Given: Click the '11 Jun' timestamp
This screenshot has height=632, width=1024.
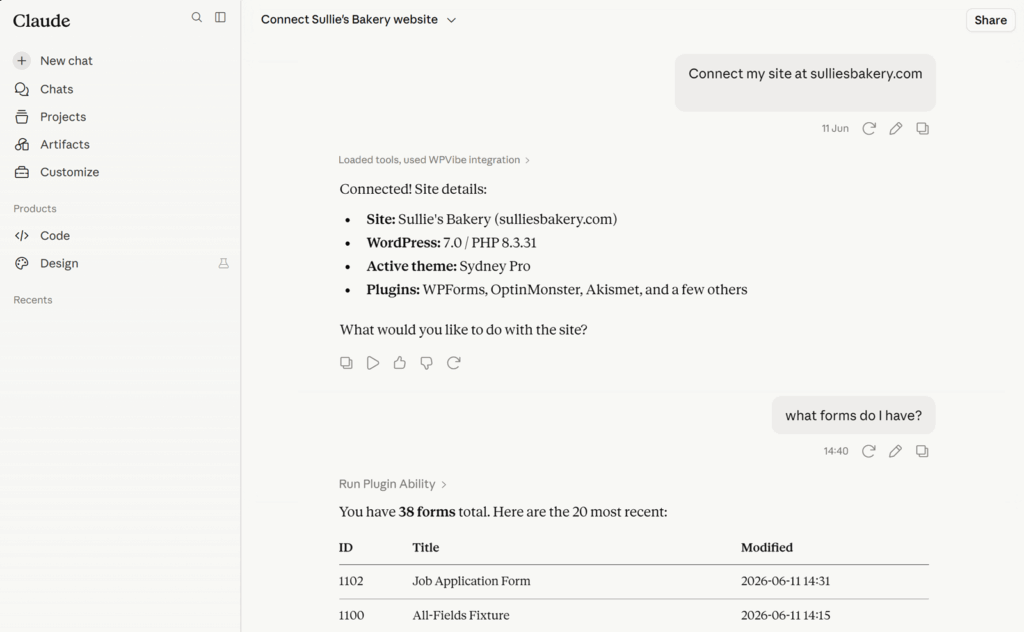Looking at the screenshot, I should (835, 129).
